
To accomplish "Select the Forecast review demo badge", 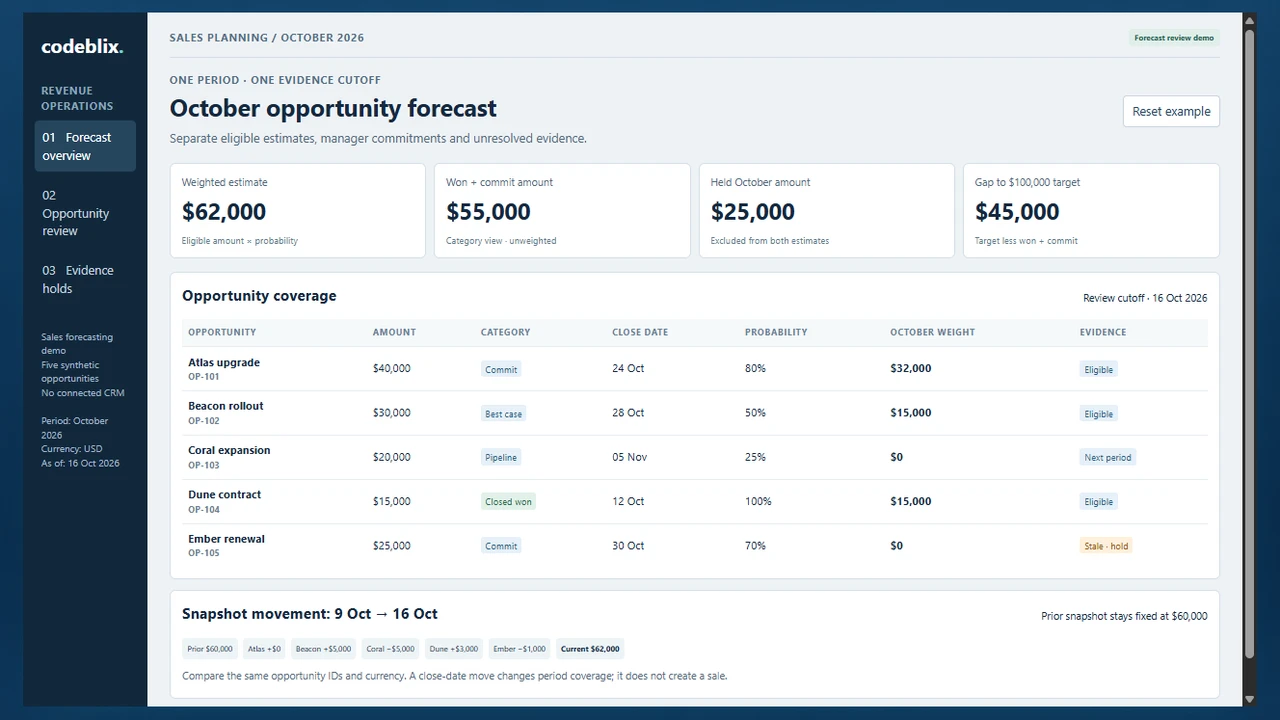I will click(1174, 38).
